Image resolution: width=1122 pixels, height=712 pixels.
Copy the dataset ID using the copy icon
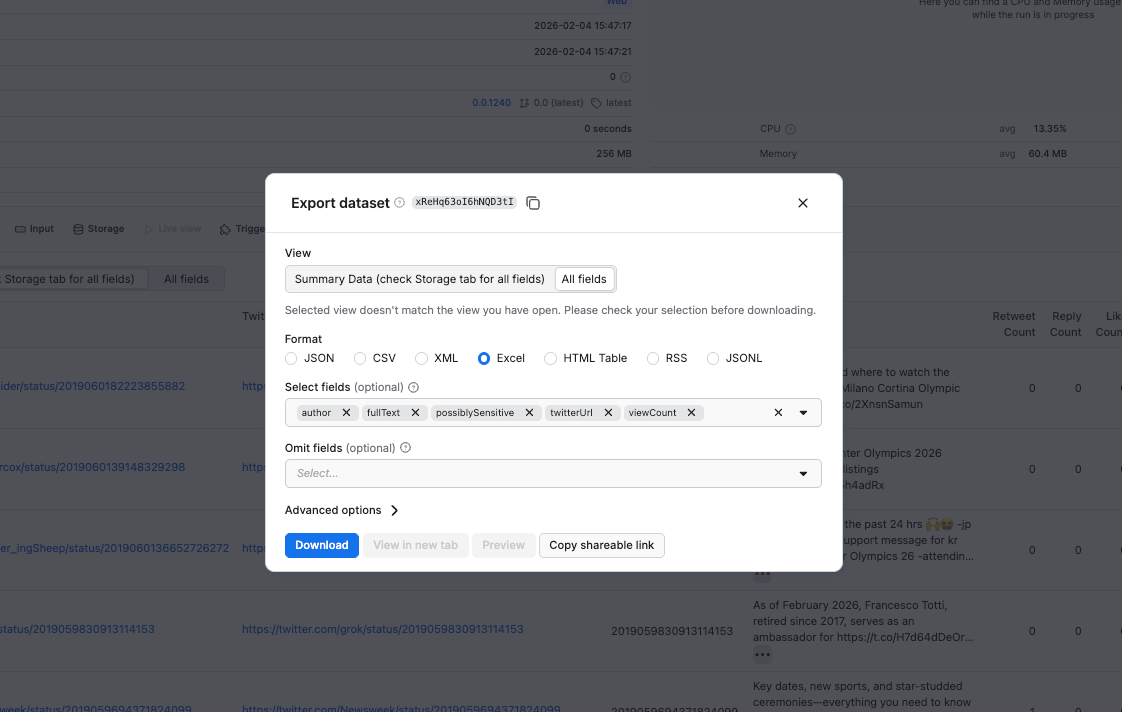click(x=533, y=202)
